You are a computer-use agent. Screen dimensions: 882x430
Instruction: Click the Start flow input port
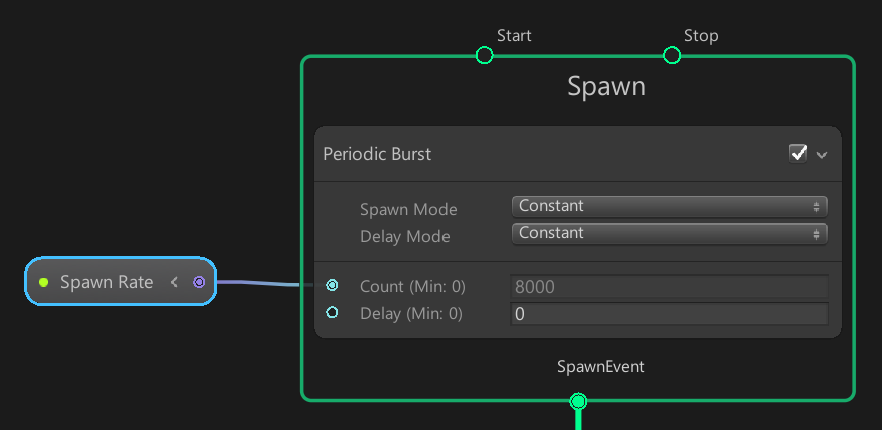484,55
